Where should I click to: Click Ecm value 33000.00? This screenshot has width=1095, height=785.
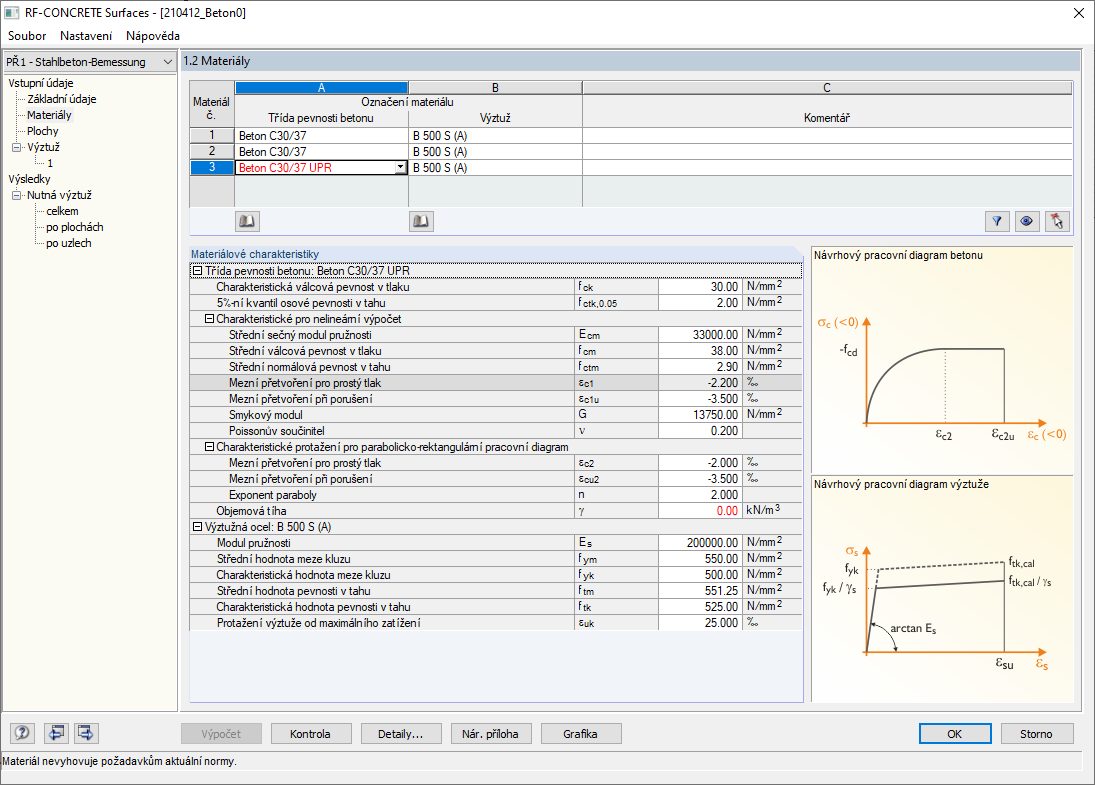pos(700,335)
